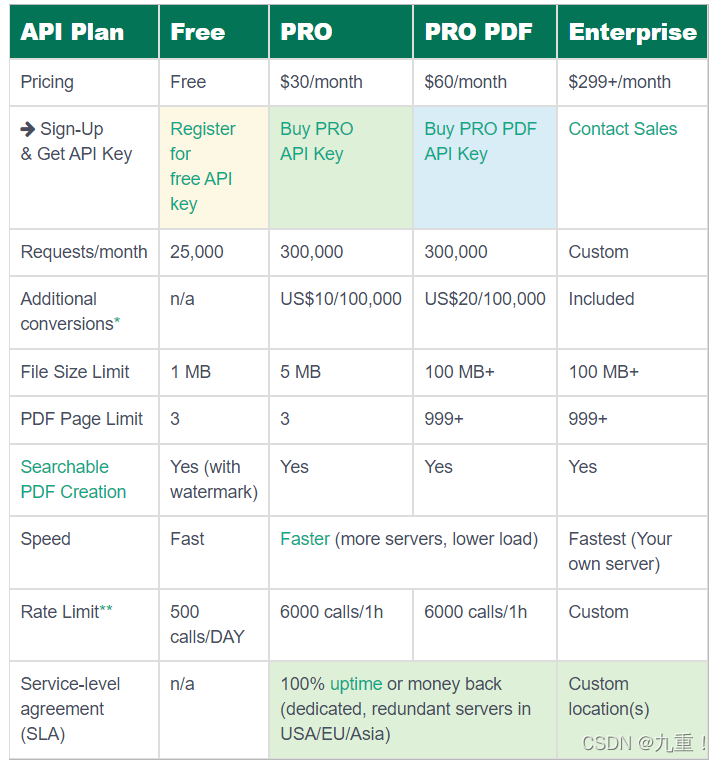
Task: Open the Searchable PDF Creation link
Action: [73, 479]
